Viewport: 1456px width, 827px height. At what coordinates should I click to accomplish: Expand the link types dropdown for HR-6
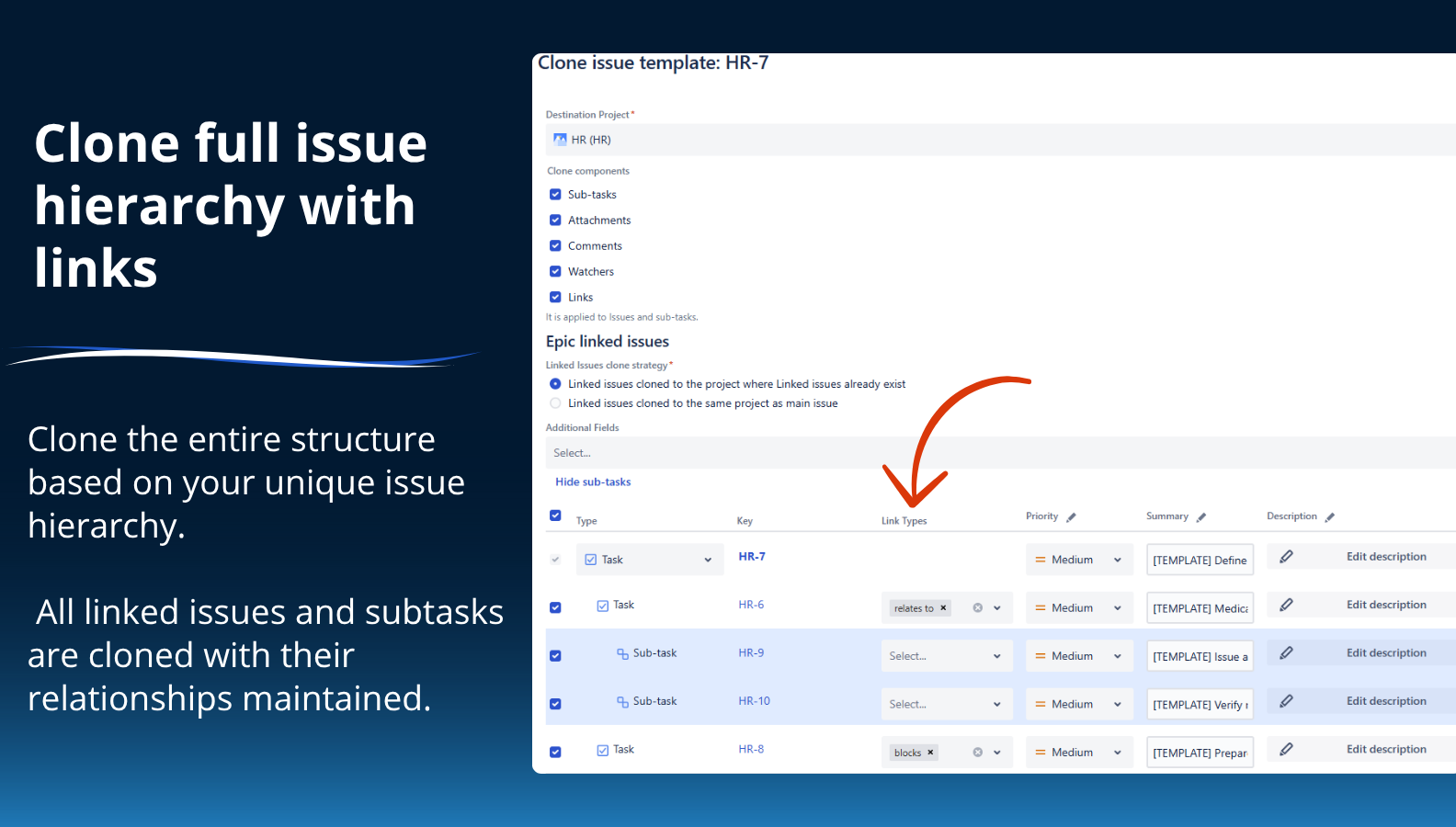pyautogui.click(x=997, y=608)
